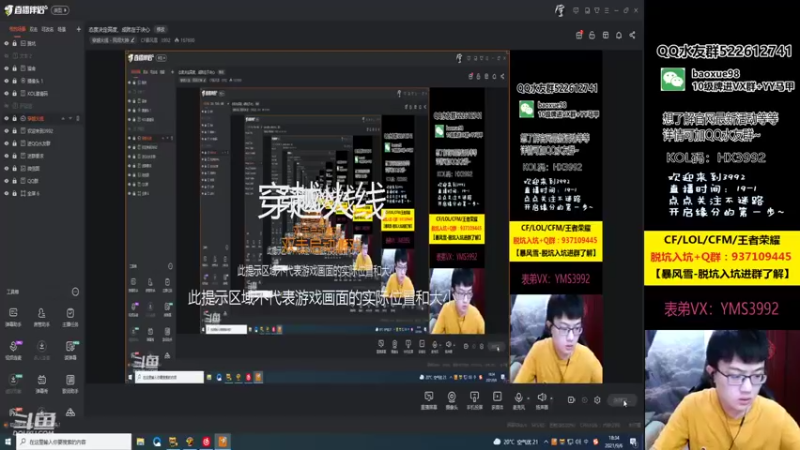Image resolution: width=800 pixels, height=450 pixels.
Task: Open the 弹幕传 TV-shaped tool
Action: (x=41, y=383)
